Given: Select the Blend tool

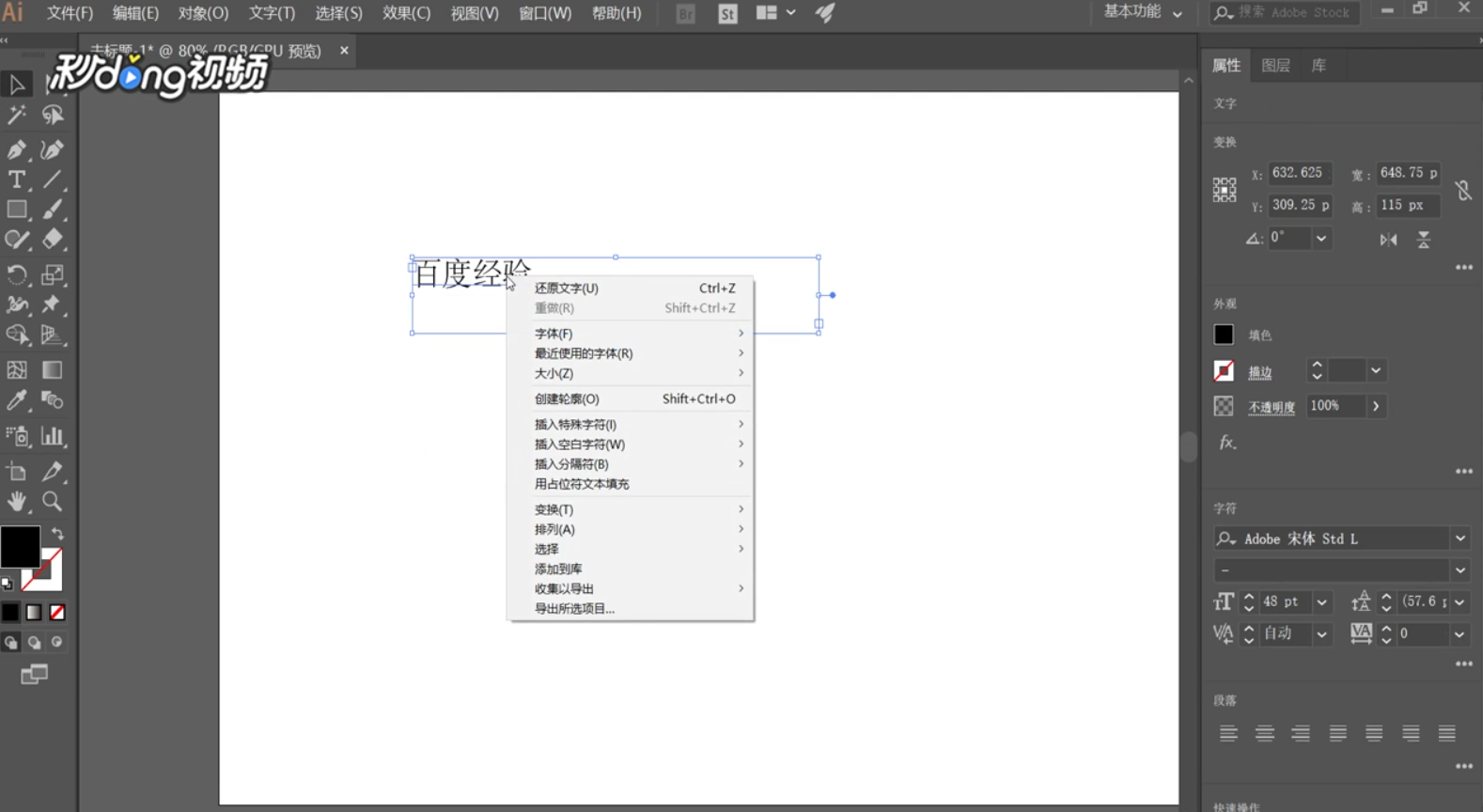Looking at the screenshot, I should tap(53, 400).
